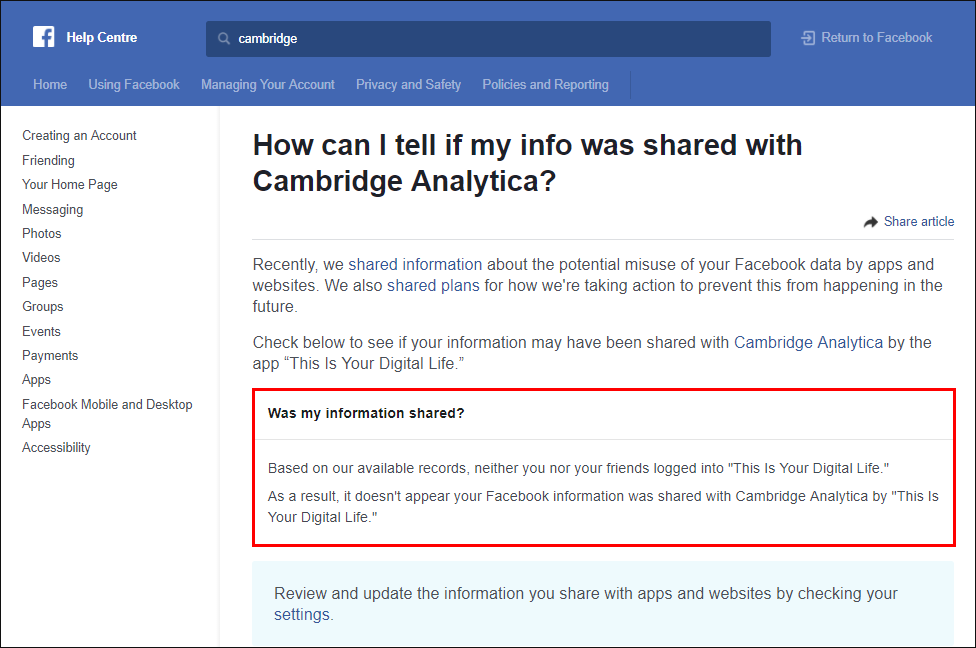Select Messaging in sidebar
Screen dimensions: 976x648
[x=53, y=210]
